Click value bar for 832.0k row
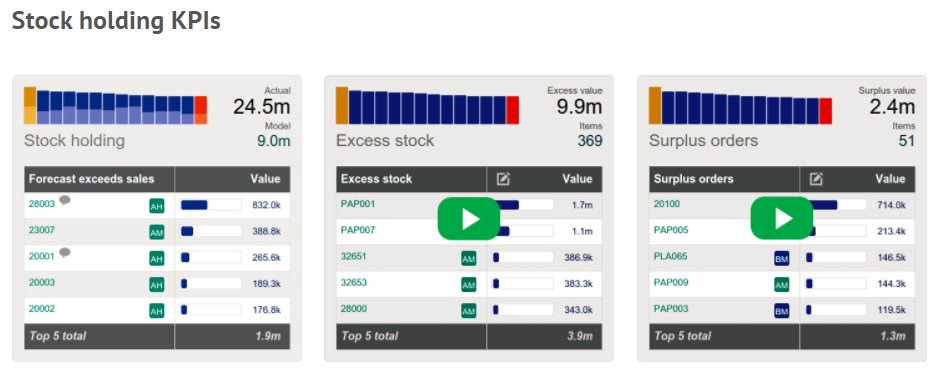Image resolution: width=939 pixels, height=377 pixels. (211, 205)
